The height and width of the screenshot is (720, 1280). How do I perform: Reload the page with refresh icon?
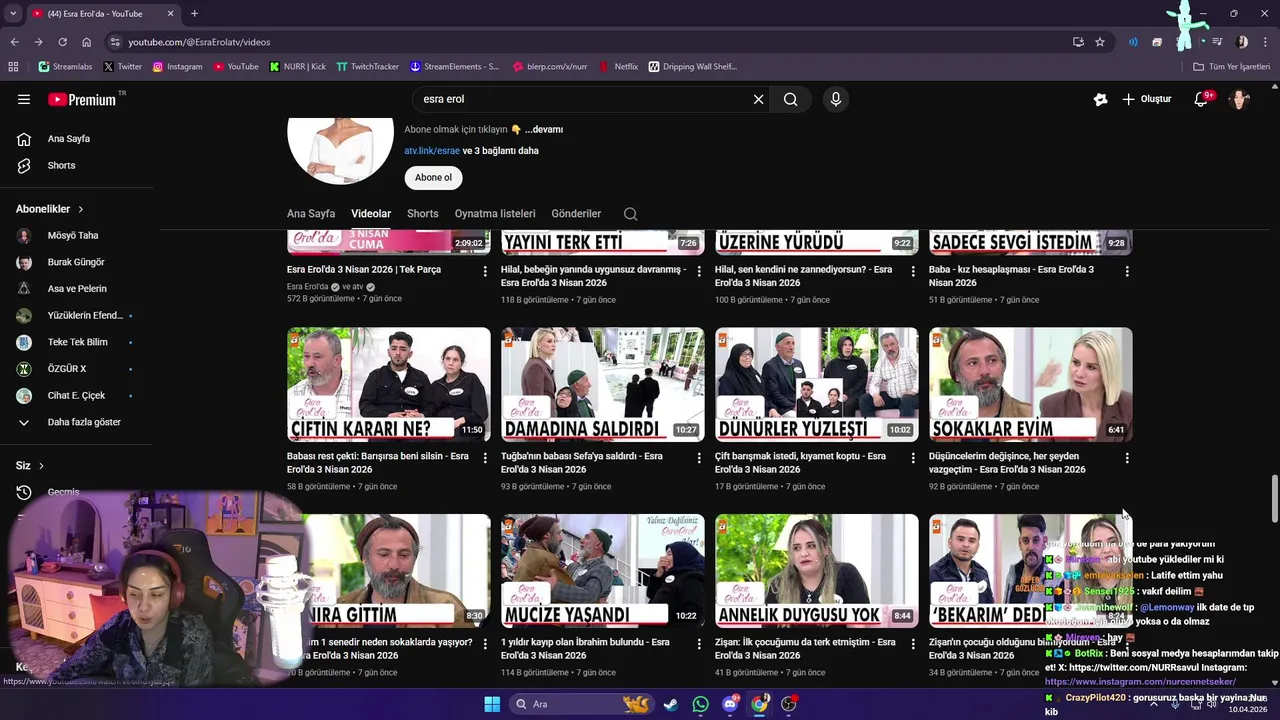pyautogui.click(x=62, y=42)
